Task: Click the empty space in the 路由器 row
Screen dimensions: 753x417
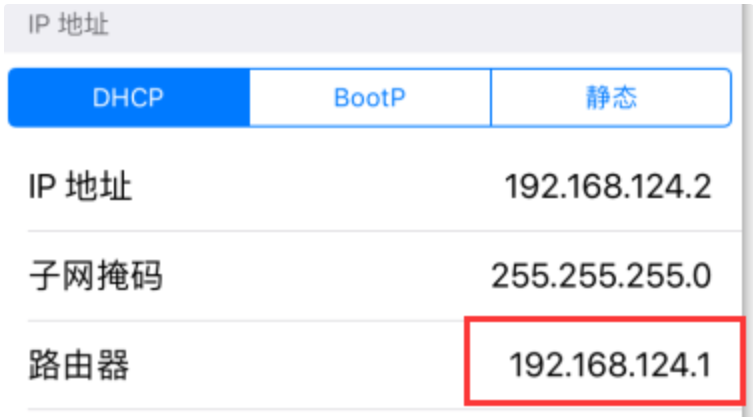Action: pyautogui.click(x=298, y=365)
